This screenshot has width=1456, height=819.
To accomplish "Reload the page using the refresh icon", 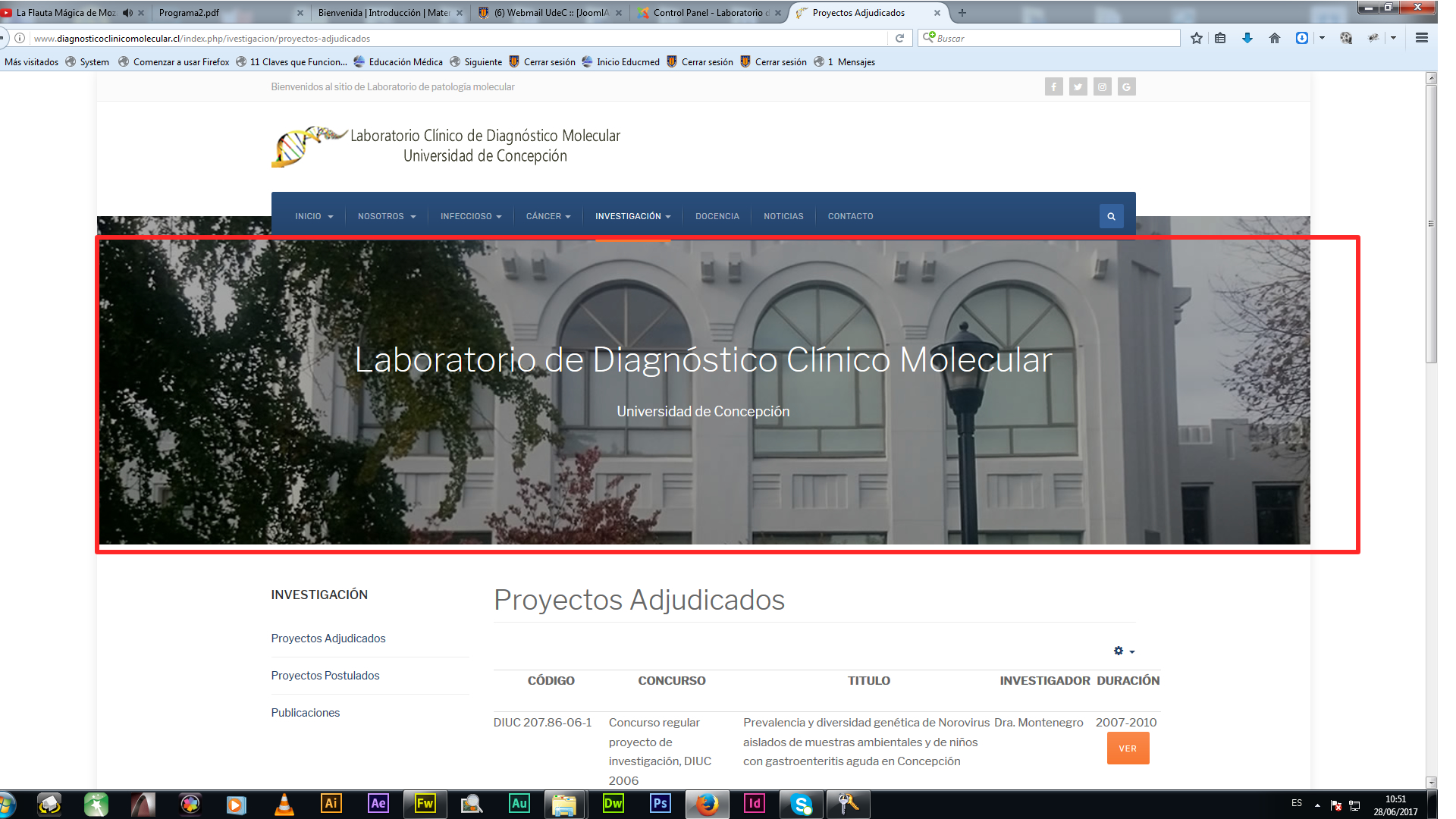I will [x=899, y=38].
